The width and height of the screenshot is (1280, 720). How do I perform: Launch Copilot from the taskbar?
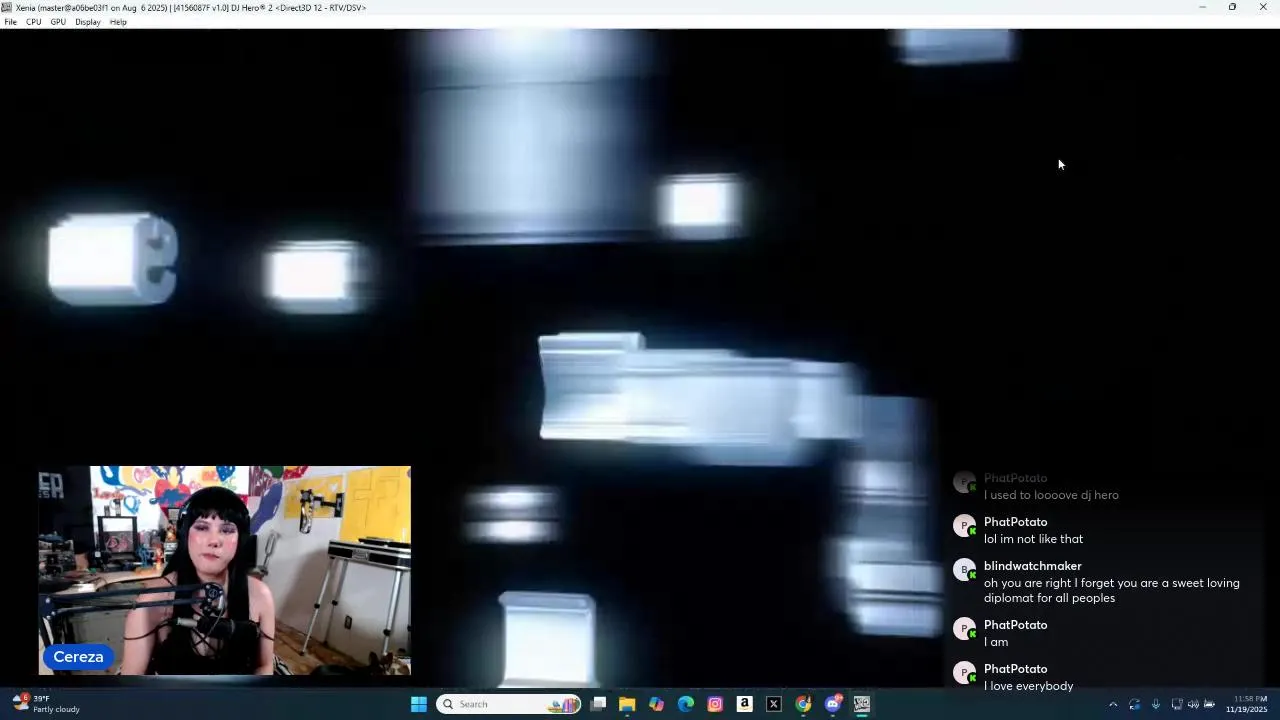pyautogui.click(x=656, y=704)
